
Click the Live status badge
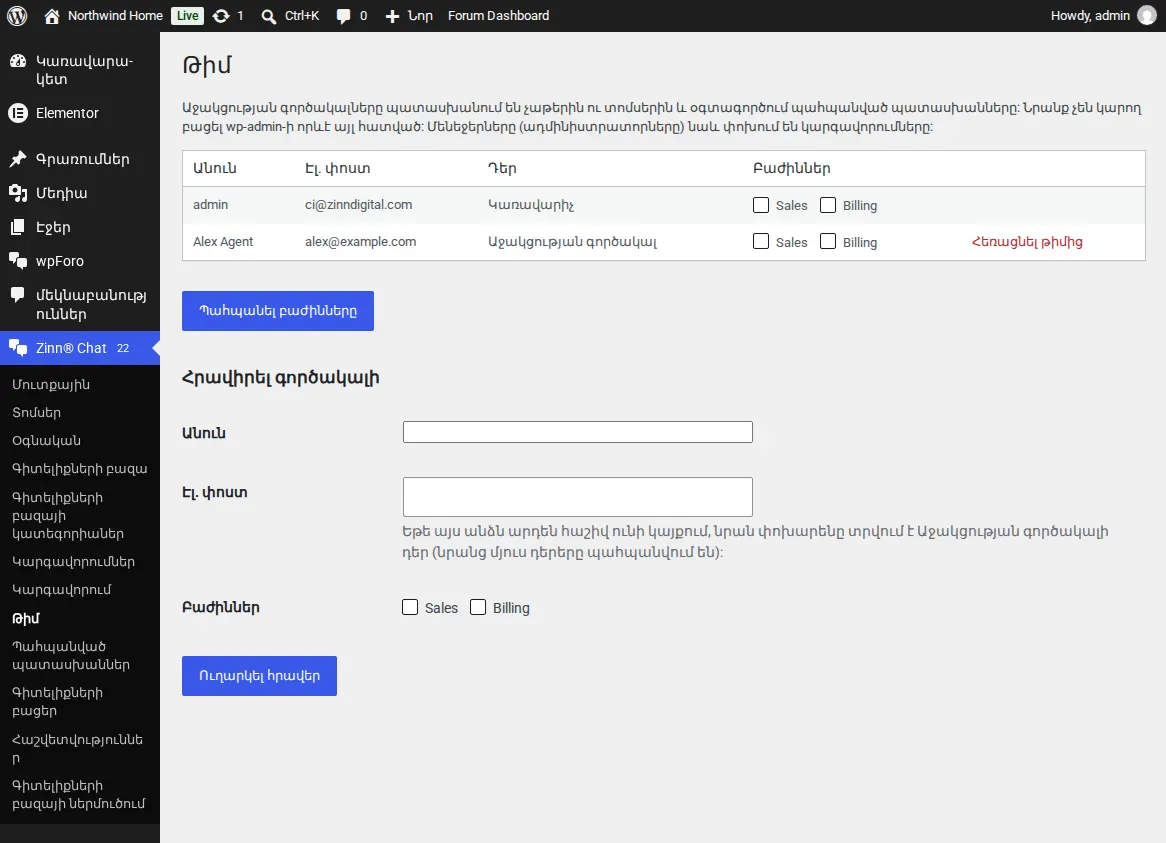[187, 16]
